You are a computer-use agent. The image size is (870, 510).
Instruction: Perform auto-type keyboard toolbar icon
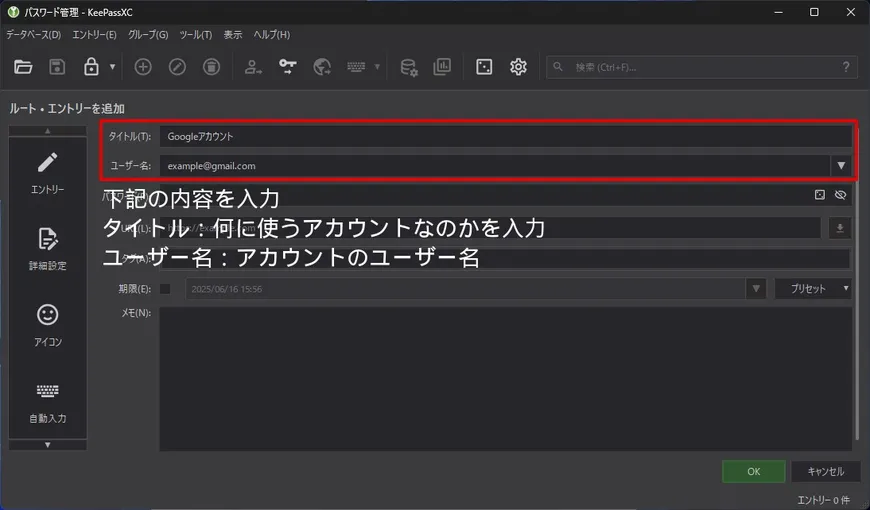[356, 67]
